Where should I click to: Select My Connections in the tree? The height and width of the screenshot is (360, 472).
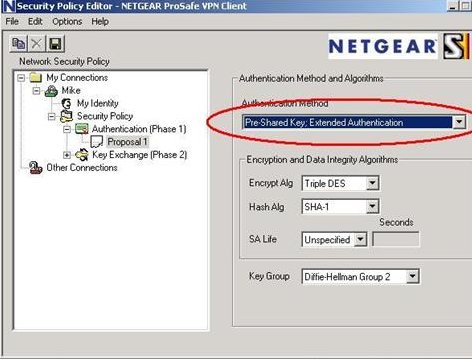tap(77, 78)
